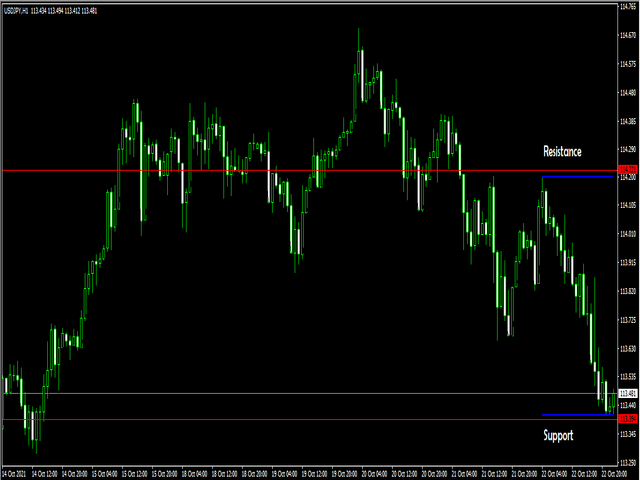Click the 113.250 price axis label
This screenshot has width=640, height=480.
tap(628, 463)
